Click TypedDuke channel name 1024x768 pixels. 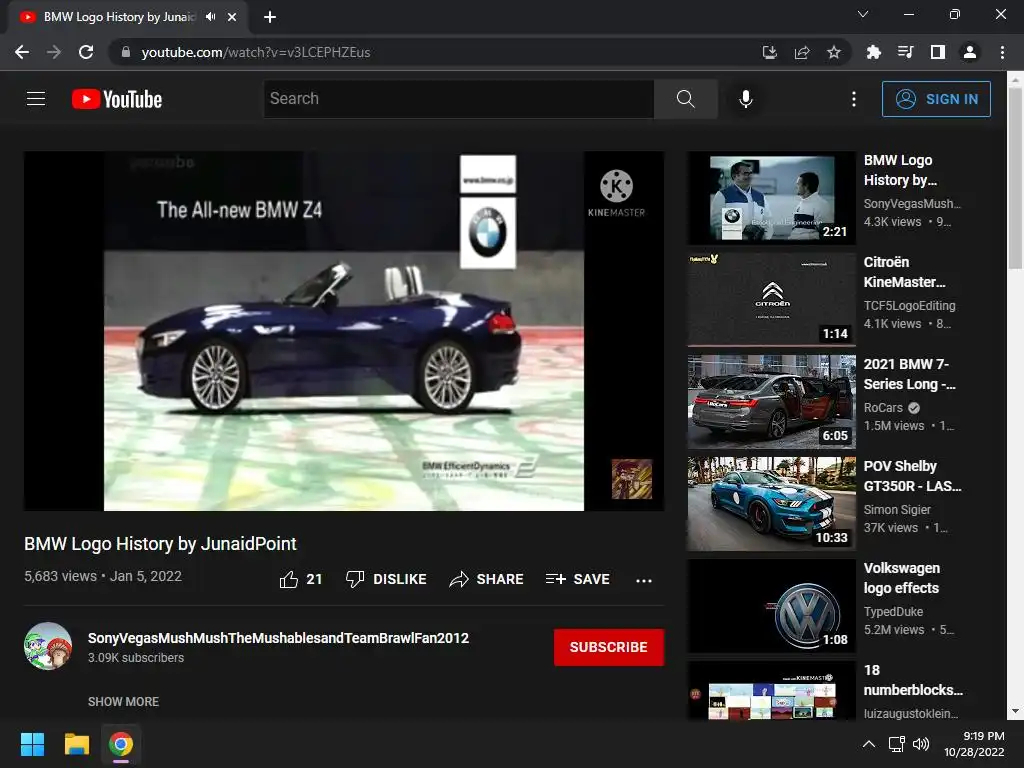(893, 611)
